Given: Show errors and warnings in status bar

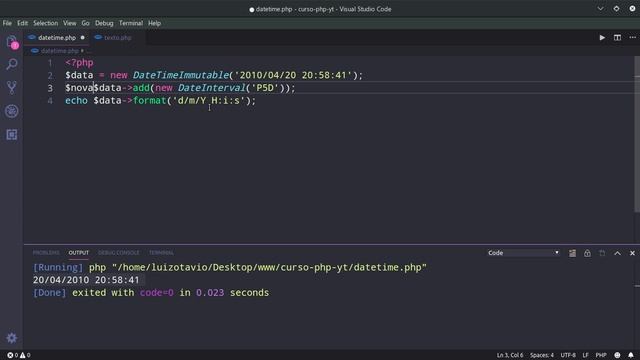Looking at the screenshot, I should [19, 355].
